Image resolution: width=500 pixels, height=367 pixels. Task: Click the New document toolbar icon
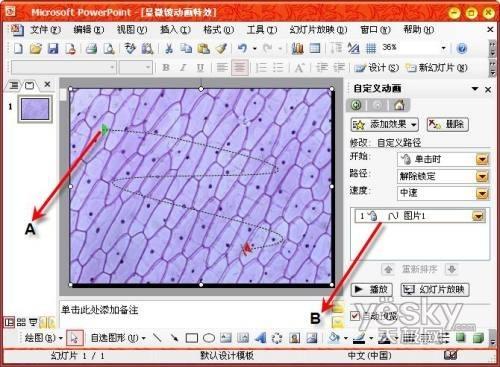pyautogui.click(x=18, y=49)
